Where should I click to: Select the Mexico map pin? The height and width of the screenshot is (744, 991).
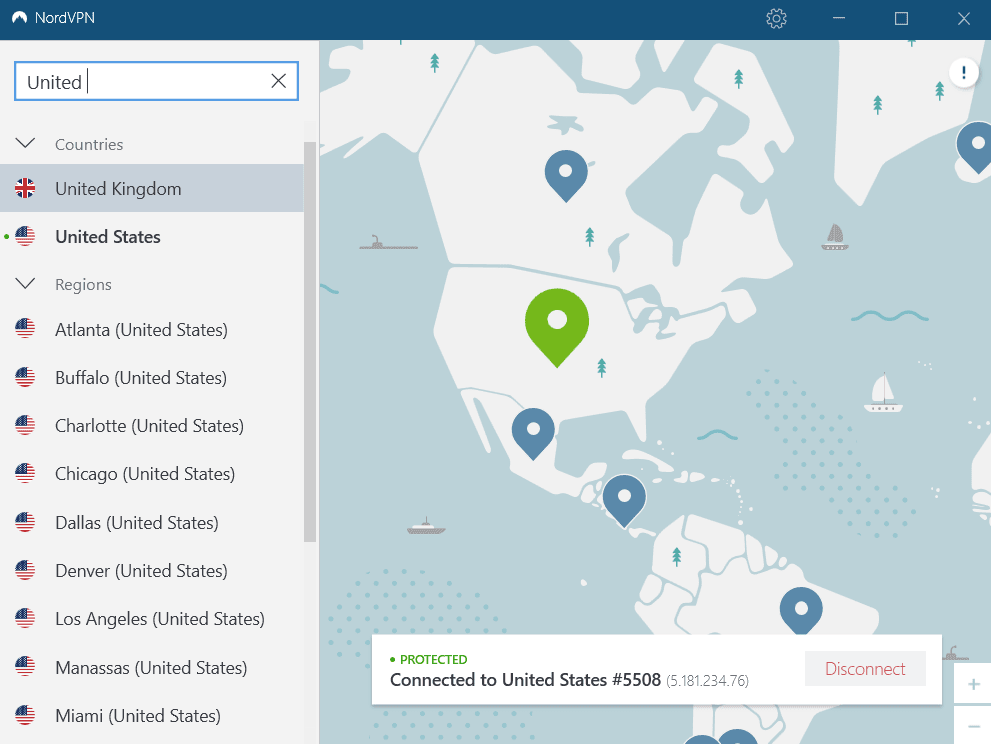click(533, 434)
